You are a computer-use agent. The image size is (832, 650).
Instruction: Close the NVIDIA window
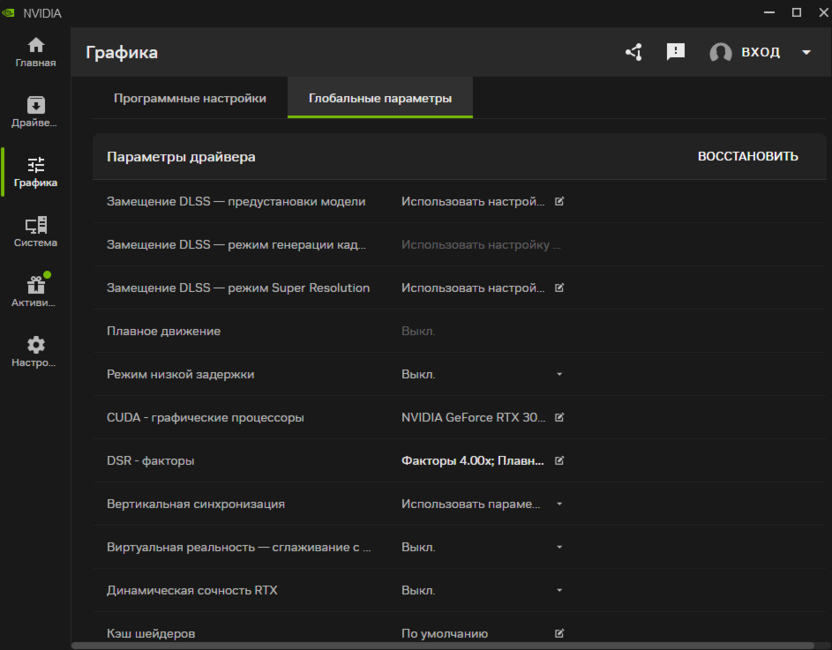coord(824,12)
